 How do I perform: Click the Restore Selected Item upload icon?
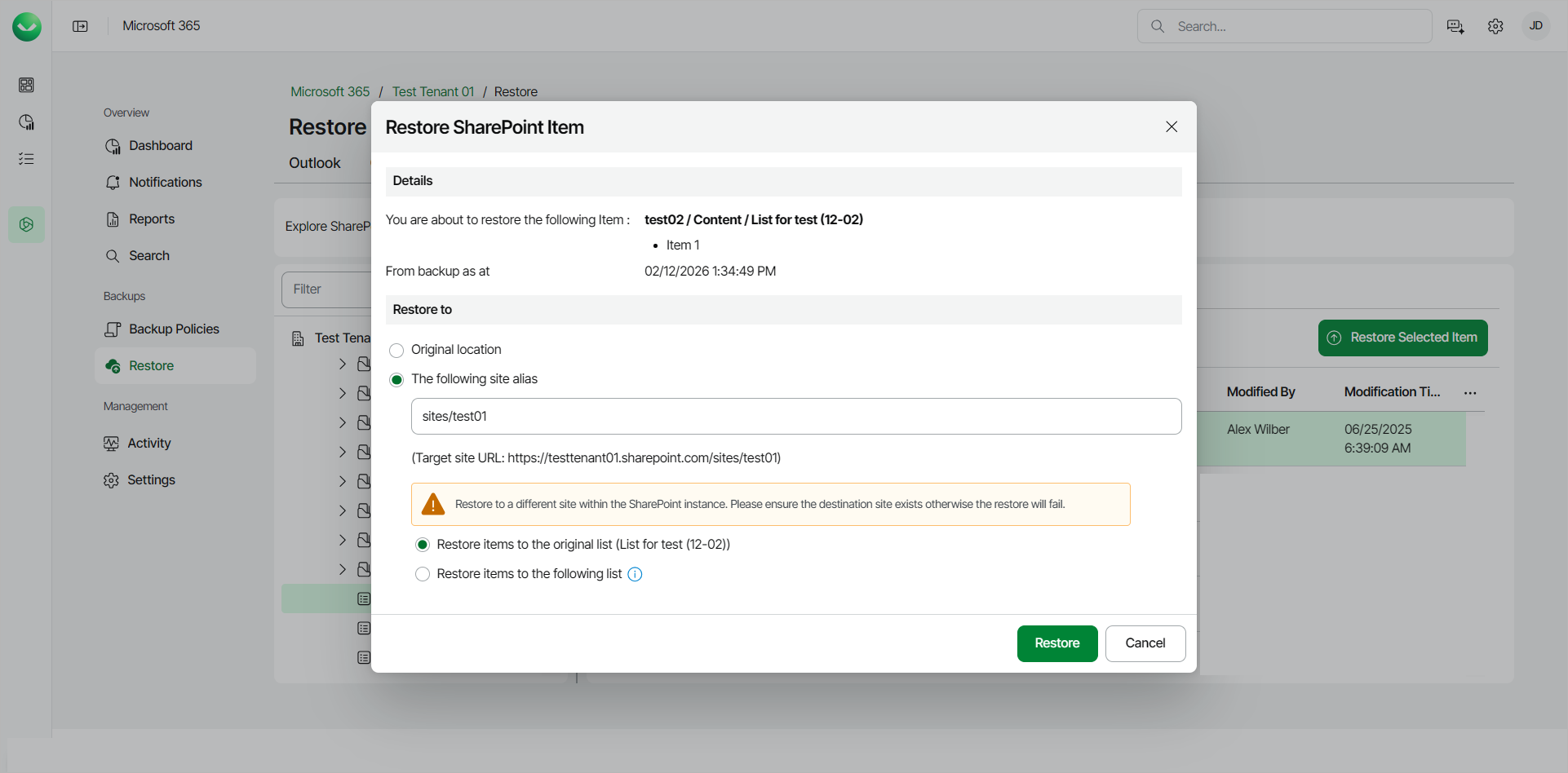[x=1335, y=338]
